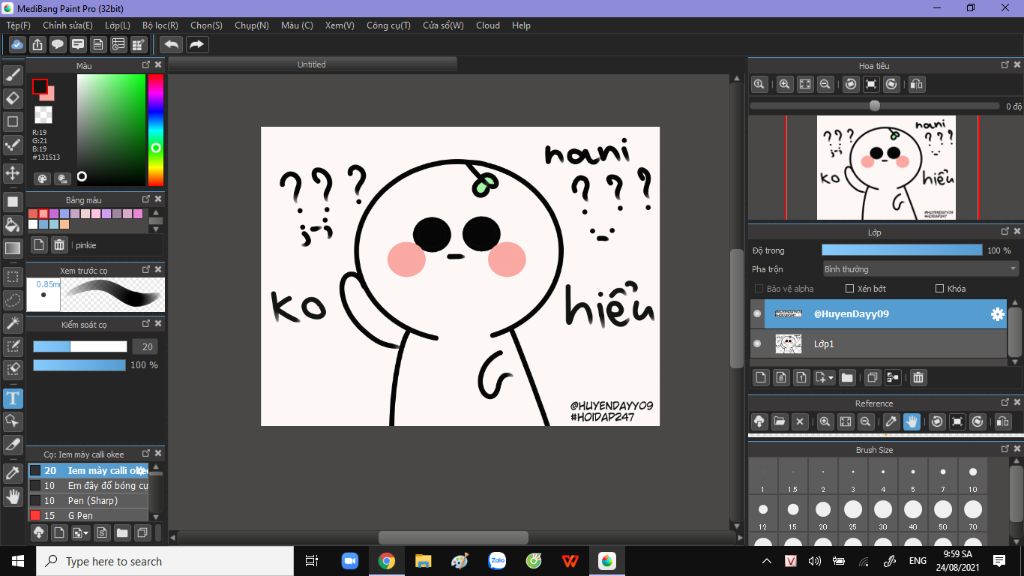Pick the Bucket fill tool
Image resolution: width=1024 pixels, height=576 pixels.
click(13, 225)
